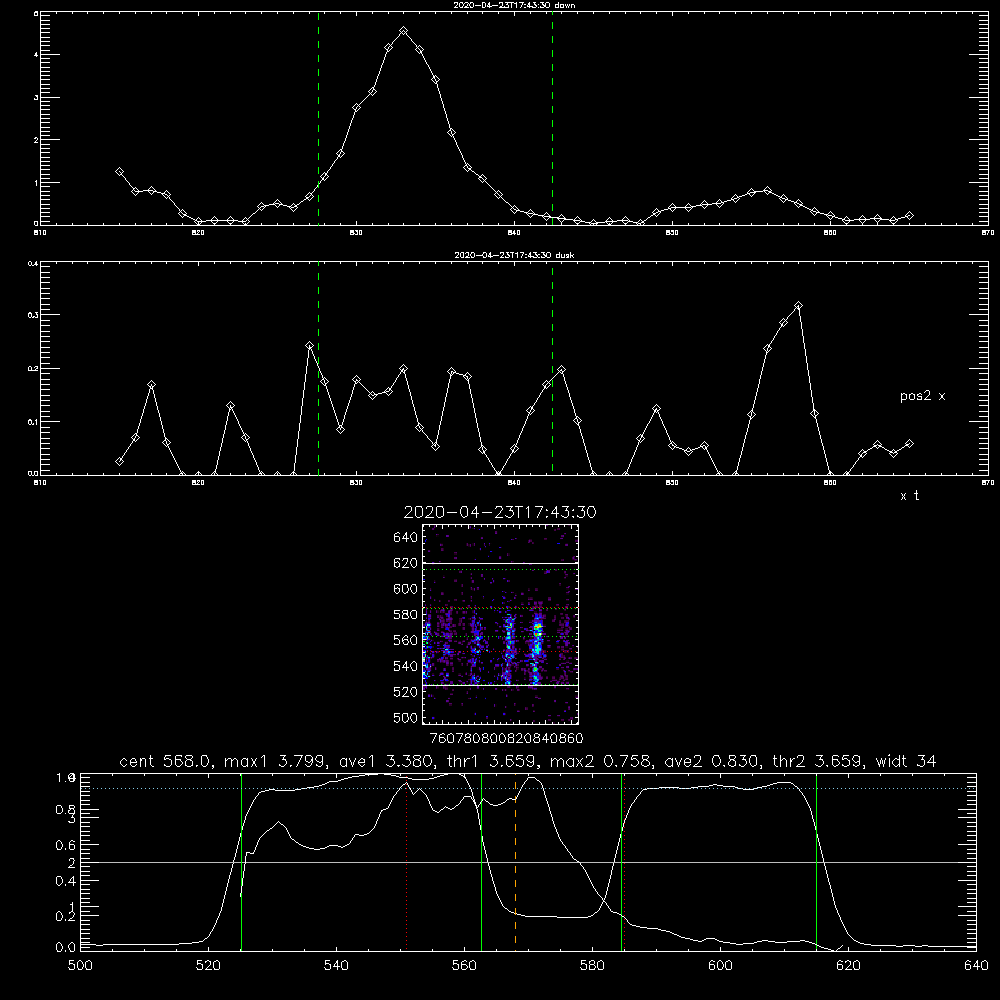Click the first diamond data point of the dawn curve
Image resolution: width=1000 pixels, height=1000 pixels.
coord(119,172)
